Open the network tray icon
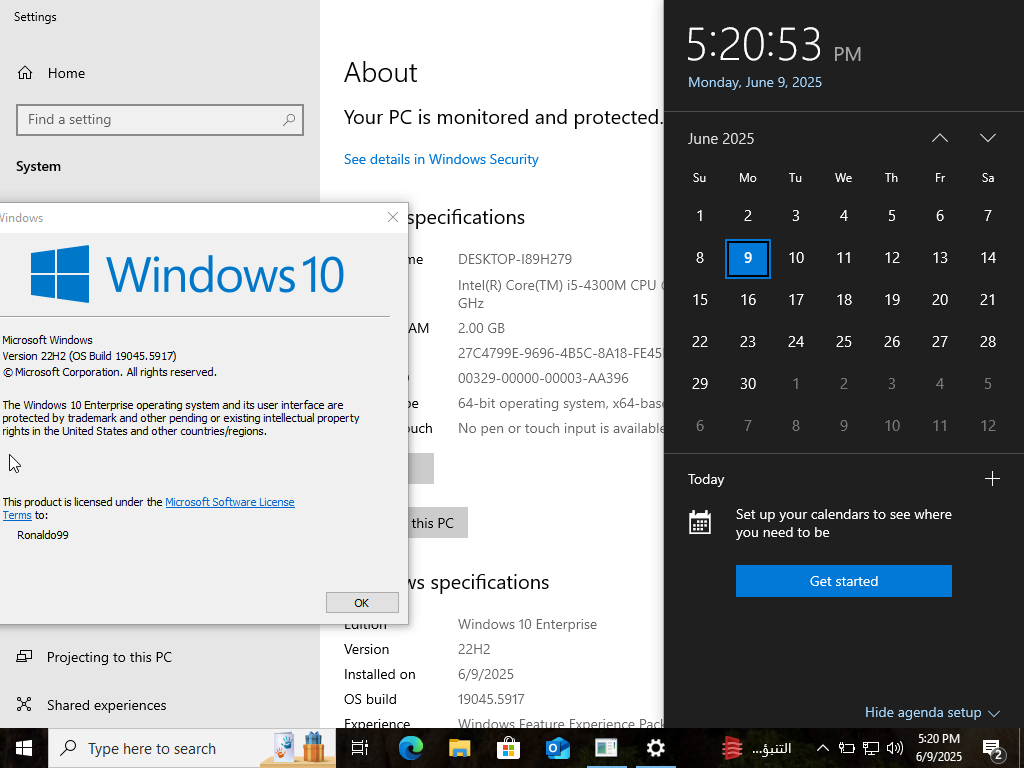Screen dimensions: 1024x768 [871, 748]
